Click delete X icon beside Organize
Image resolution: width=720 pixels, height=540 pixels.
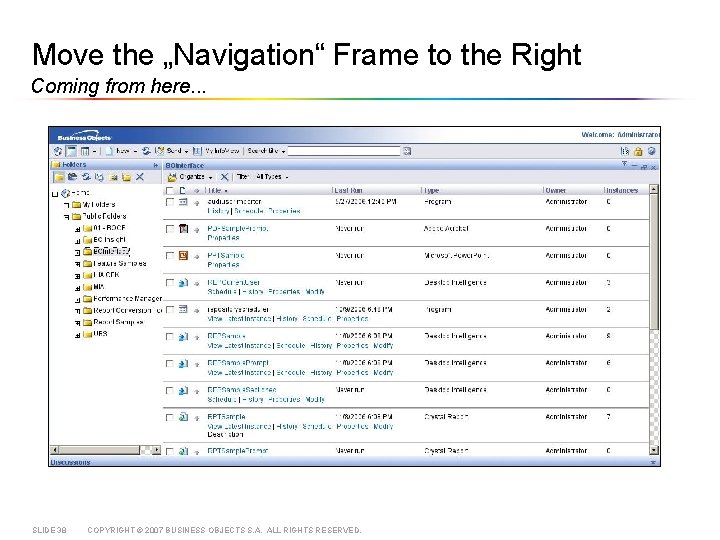pyautogui.click(x=224, y=177)
